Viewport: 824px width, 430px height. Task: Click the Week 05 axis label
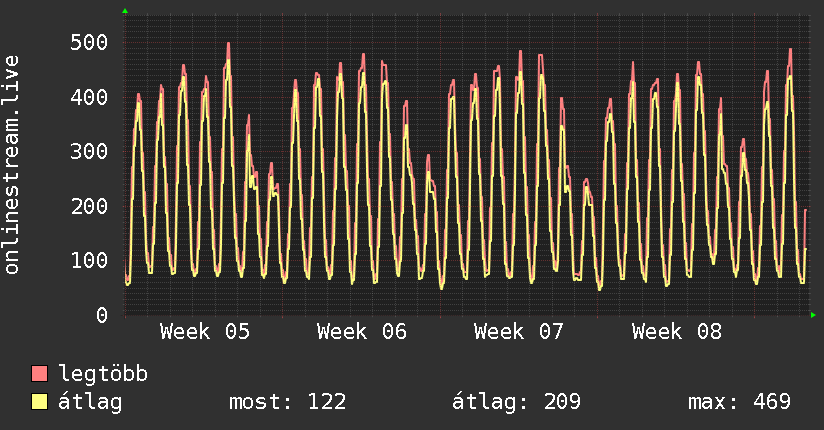click(x=205, y=332)
